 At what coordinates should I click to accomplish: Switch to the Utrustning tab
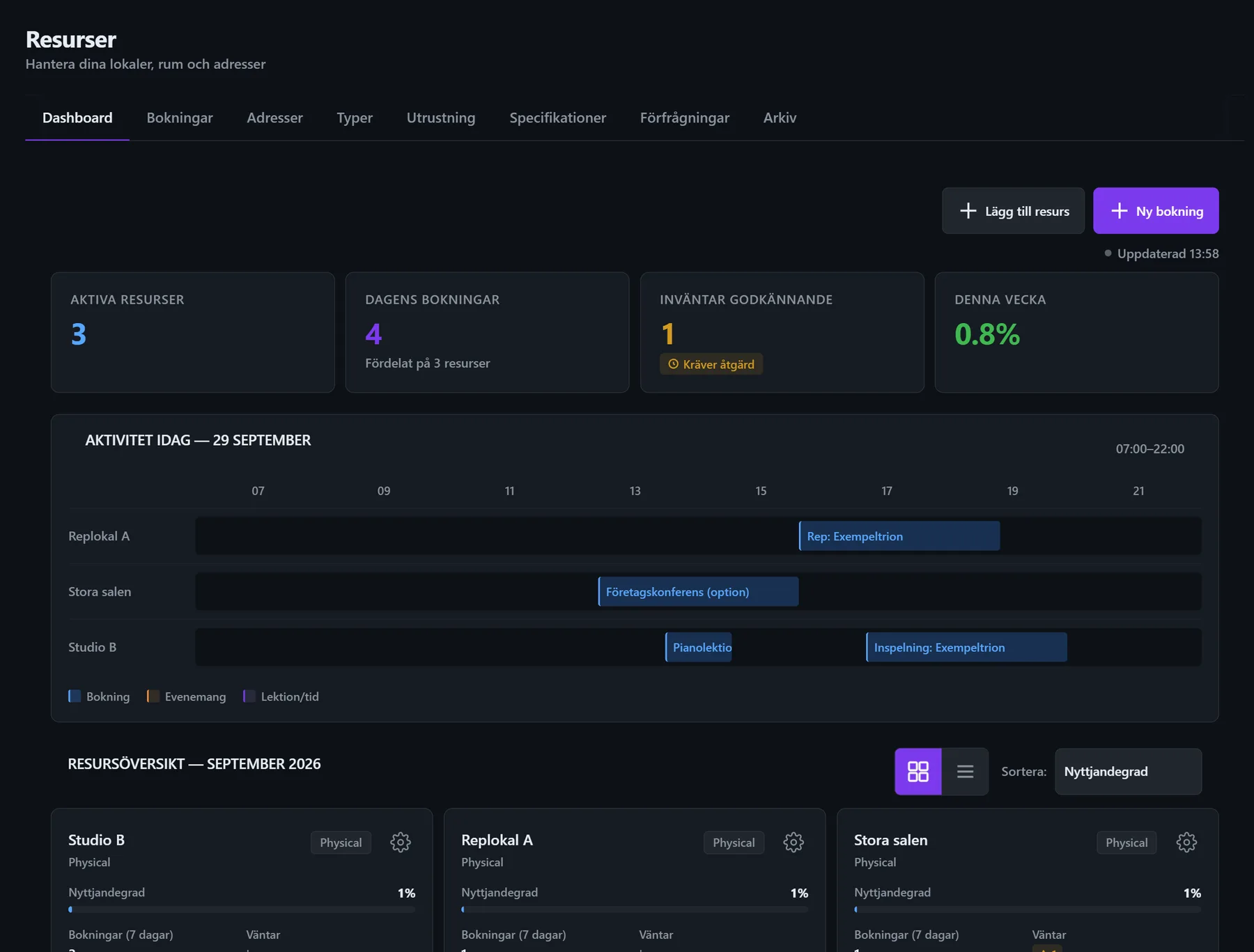(441, 118)
